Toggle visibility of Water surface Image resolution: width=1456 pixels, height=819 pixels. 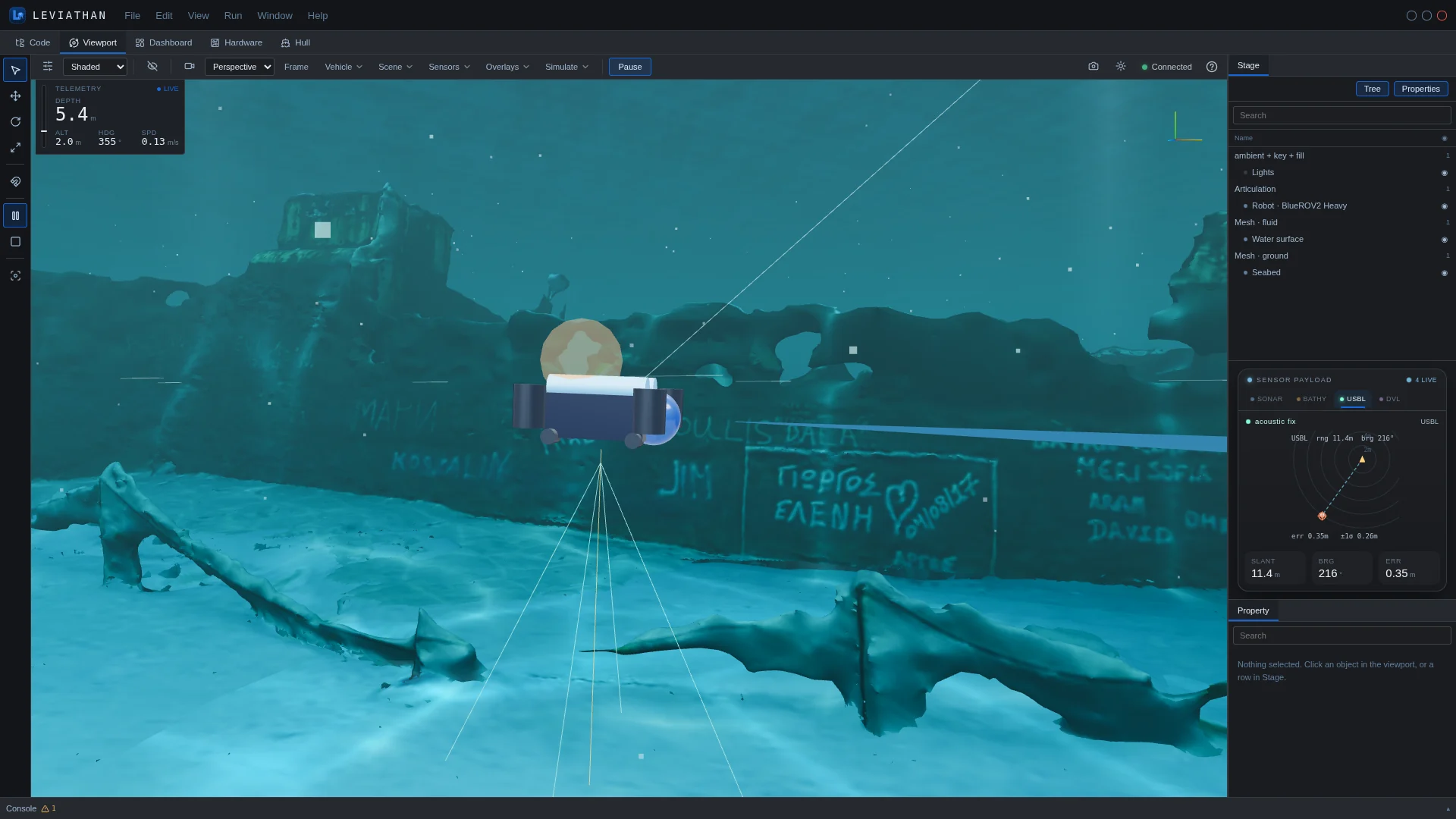(1445, 240)
